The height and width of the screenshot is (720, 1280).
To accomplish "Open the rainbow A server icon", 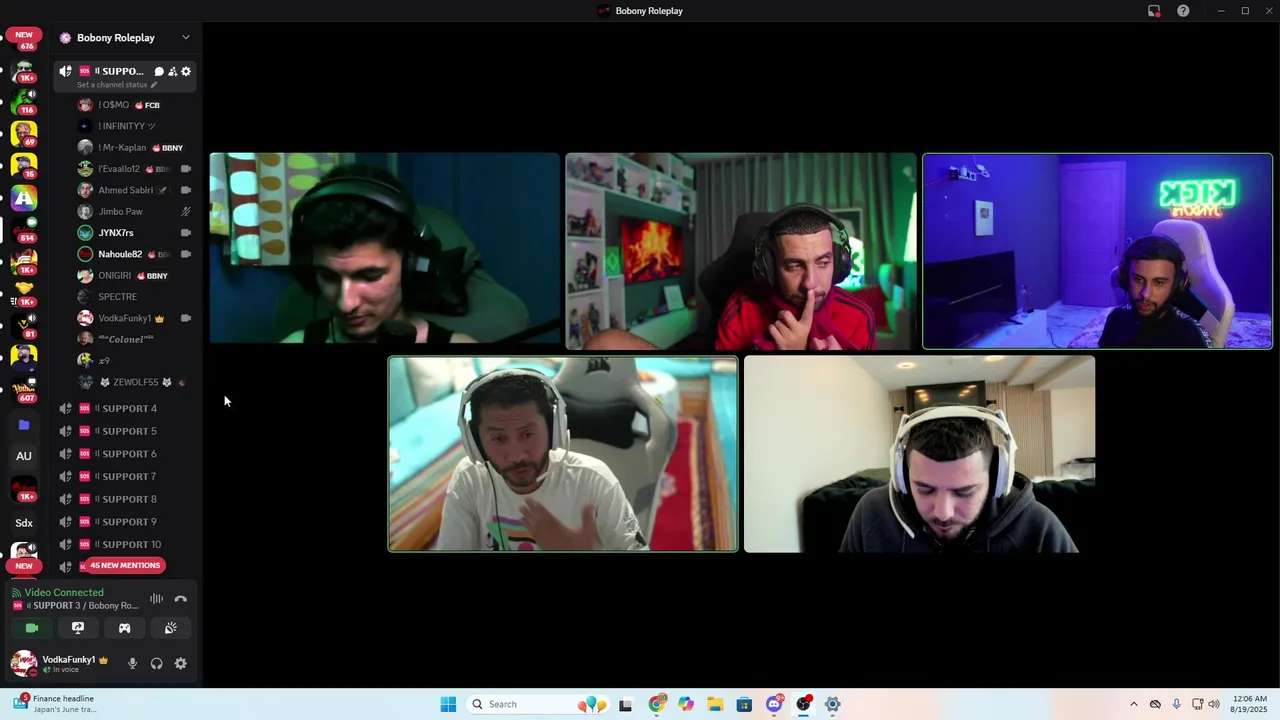I will (x=24, y=198).
